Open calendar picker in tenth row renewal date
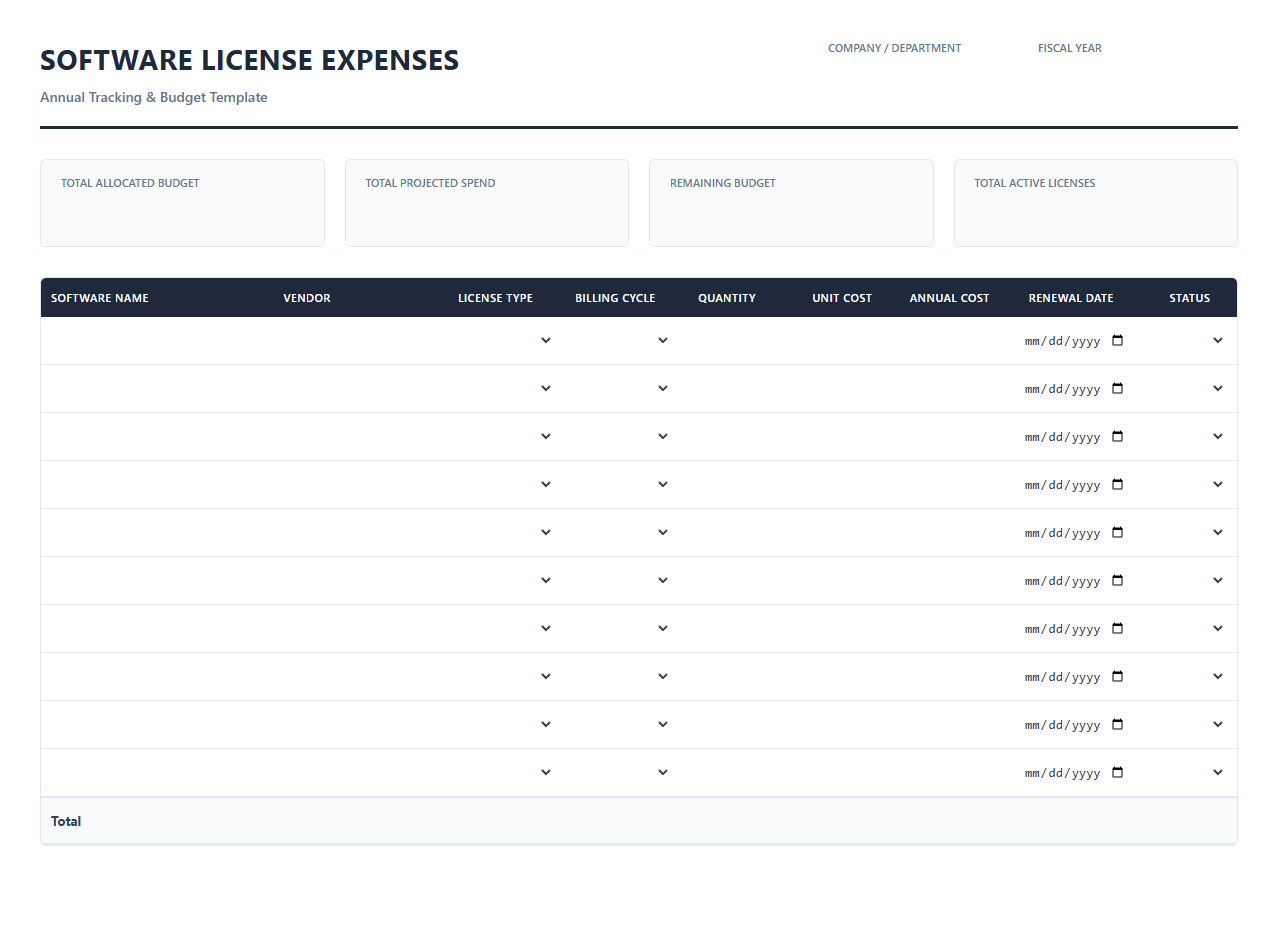 point(1117,772)
